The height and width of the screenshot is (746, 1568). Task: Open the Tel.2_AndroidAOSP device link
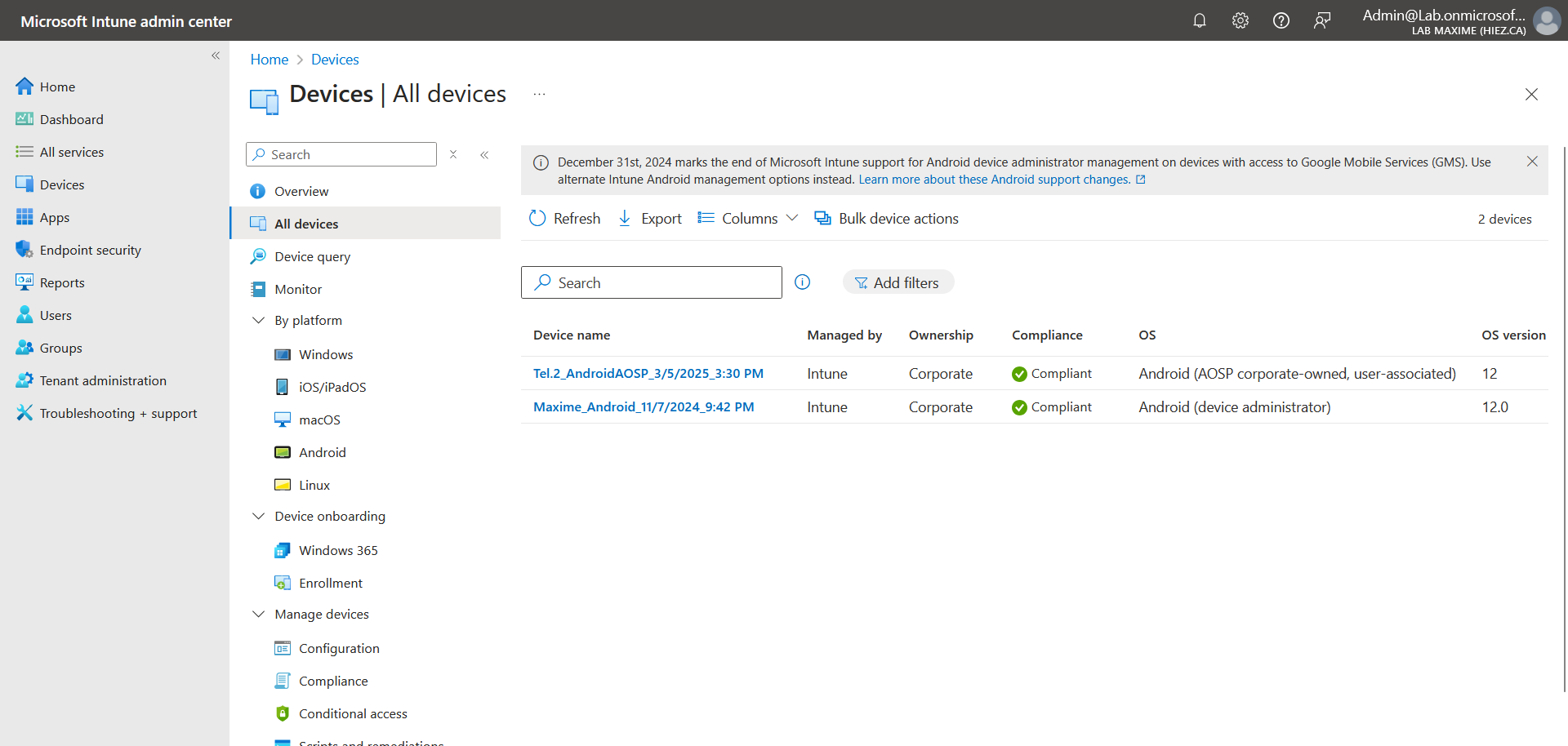coord(648,374)
